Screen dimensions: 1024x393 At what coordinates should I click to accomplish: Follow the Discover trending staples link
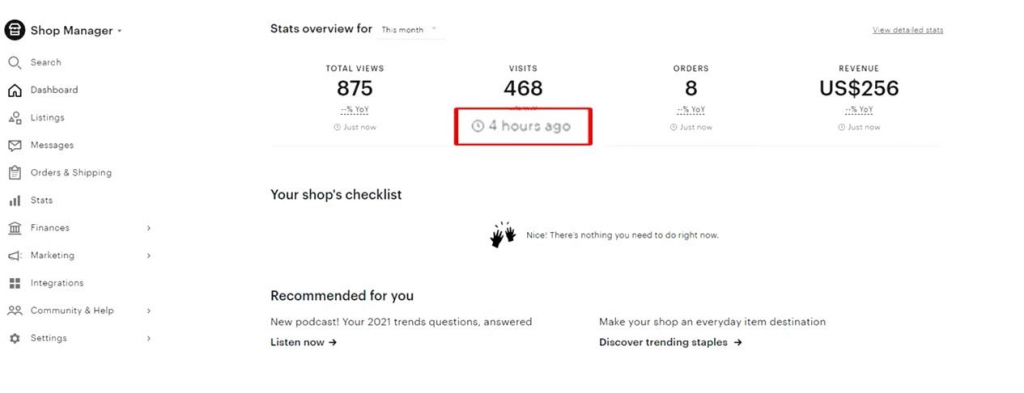click(671, 342)
